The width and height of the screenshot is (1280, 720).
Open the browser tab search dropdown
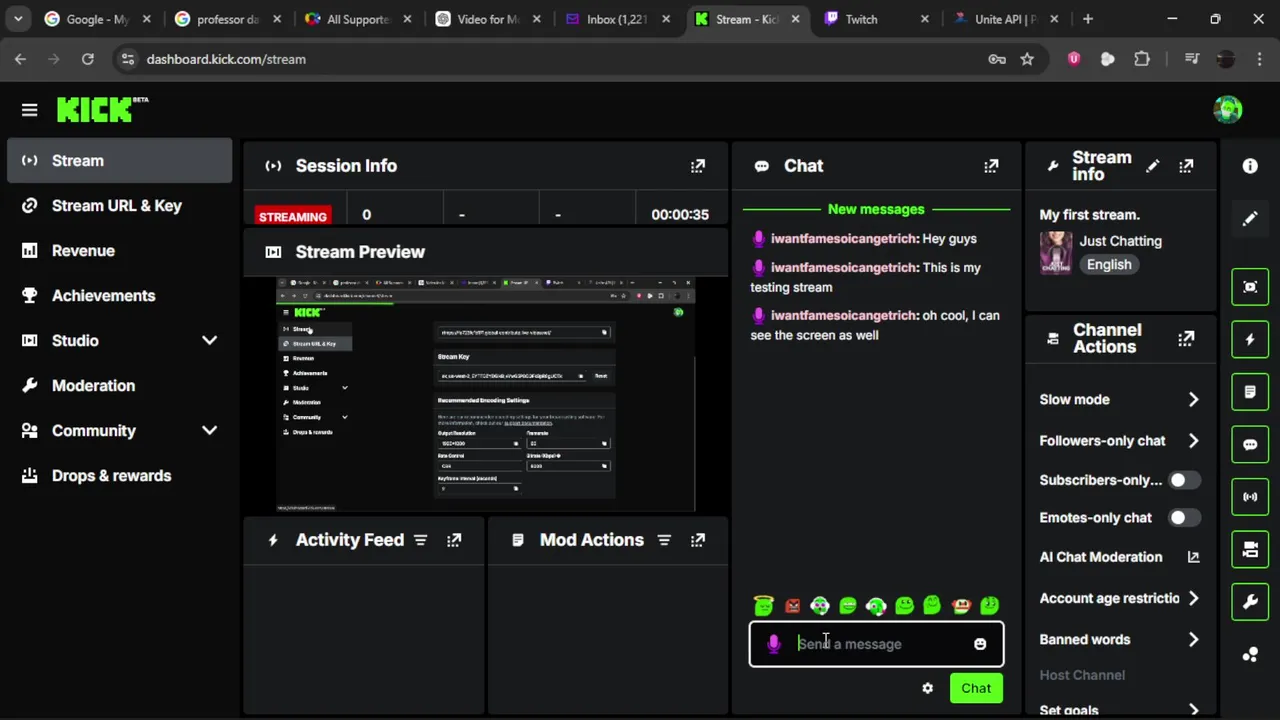[18, 19]
